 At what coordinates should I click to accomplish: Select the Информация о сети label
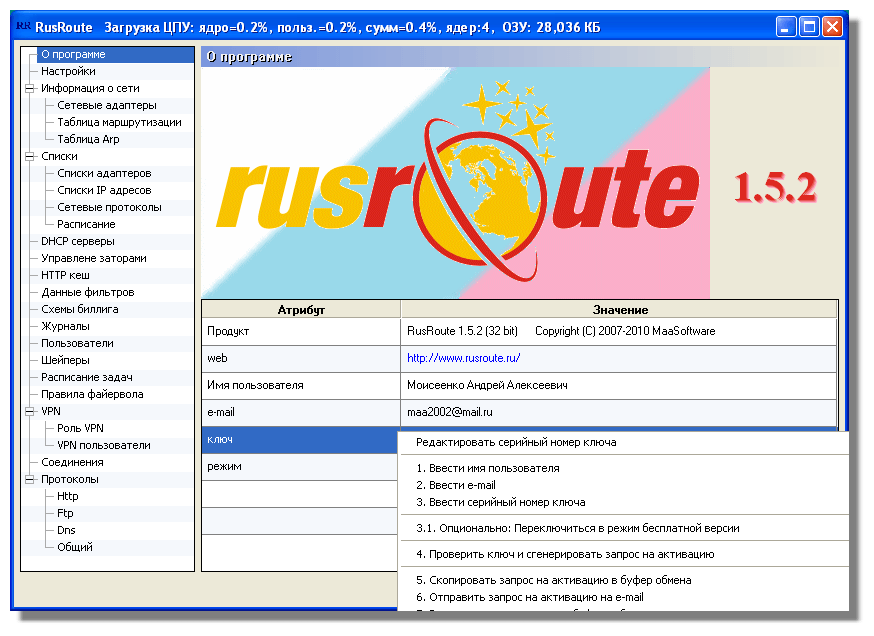coord(90,88)
